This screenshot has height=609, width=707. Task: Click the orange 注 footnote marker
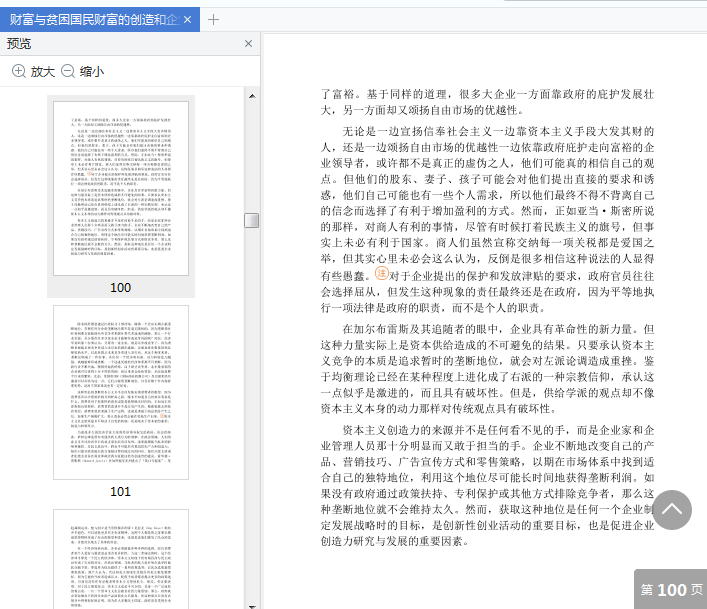pyautogui.click(x=381, y=273)
